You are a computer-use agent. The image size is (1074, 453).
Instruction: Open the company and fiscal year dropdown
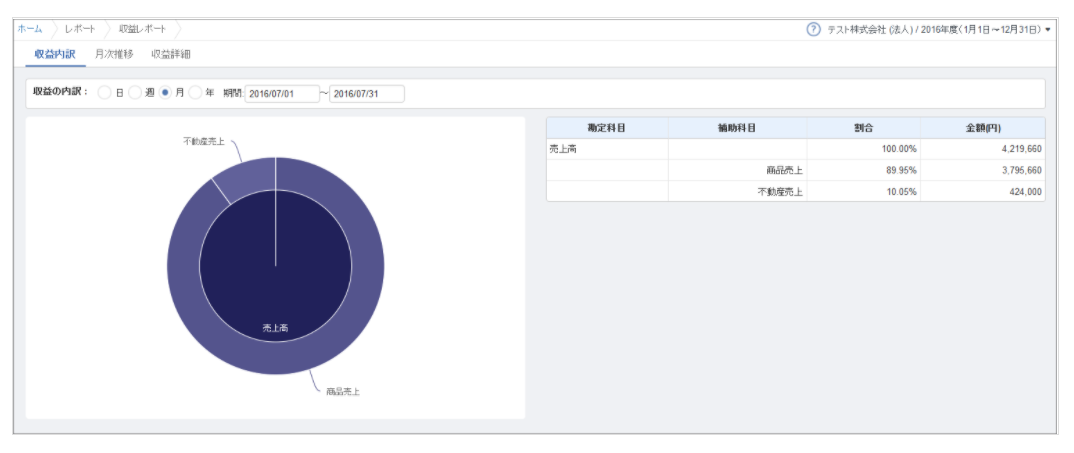pyautogui.click(x=1047, y=30)
